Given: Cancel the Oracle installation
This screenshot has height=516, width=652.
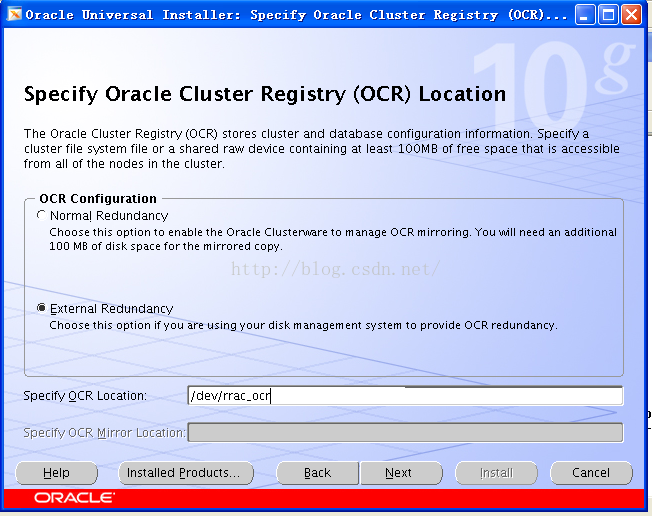Looking at the screenshot, I should coord(591,473).
